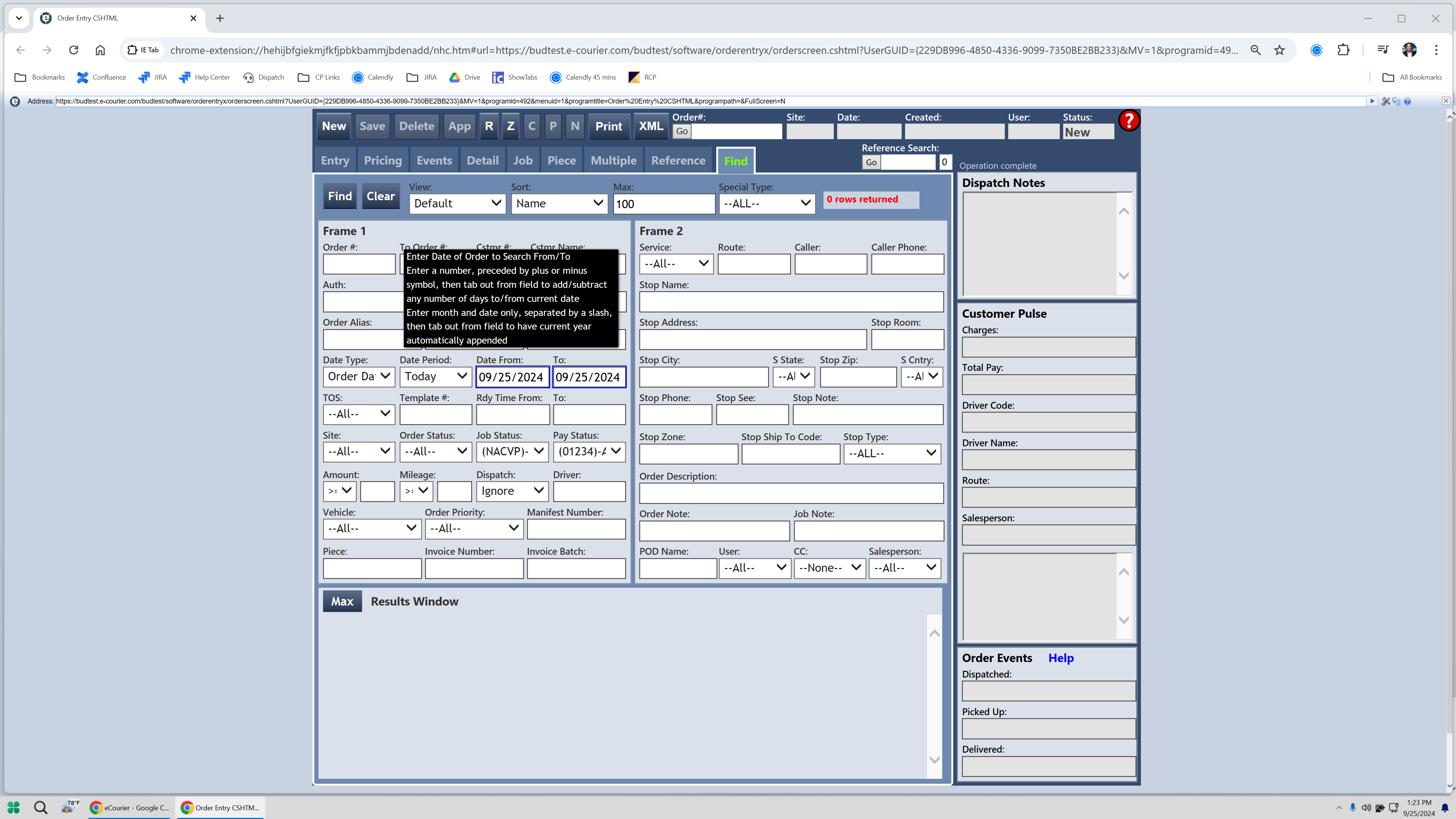Open the View dropdown showing Default
Screen dimensions: 1456x819
click(x=457, y=204)
